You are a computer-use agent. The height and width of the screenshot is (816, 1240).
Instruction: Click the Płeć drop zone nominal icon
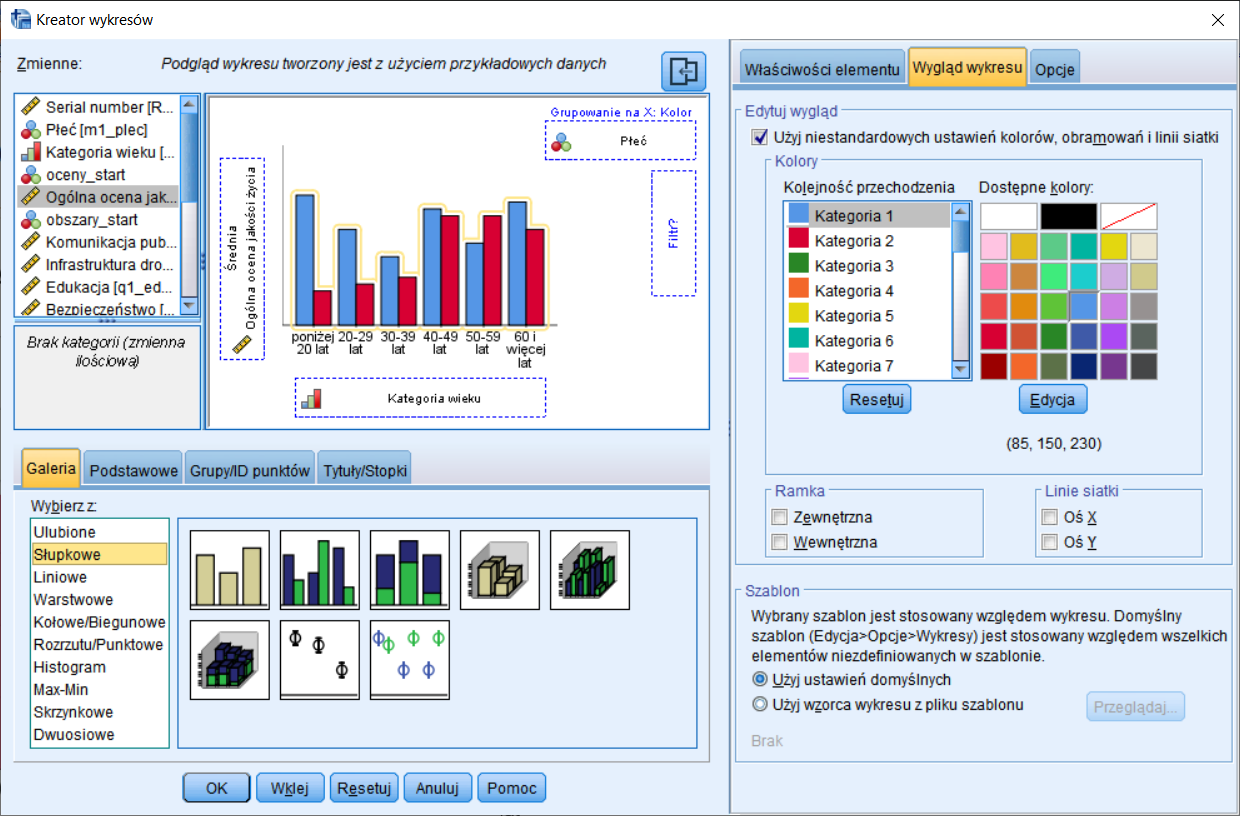[562, 142]
